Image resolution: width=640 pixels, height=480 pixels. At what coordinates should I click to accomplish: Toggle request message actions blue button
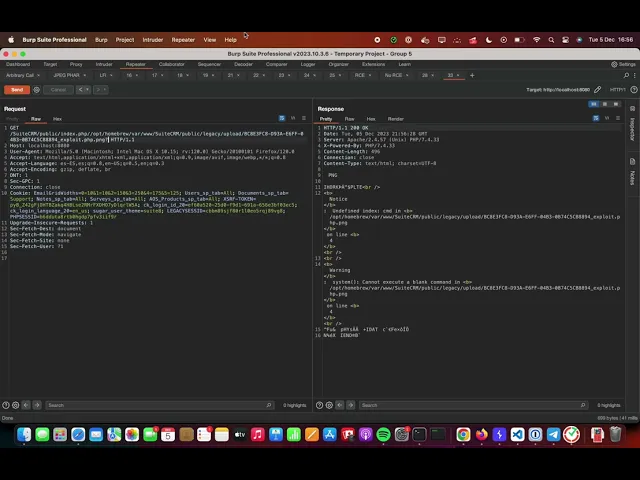coord(282,118)
